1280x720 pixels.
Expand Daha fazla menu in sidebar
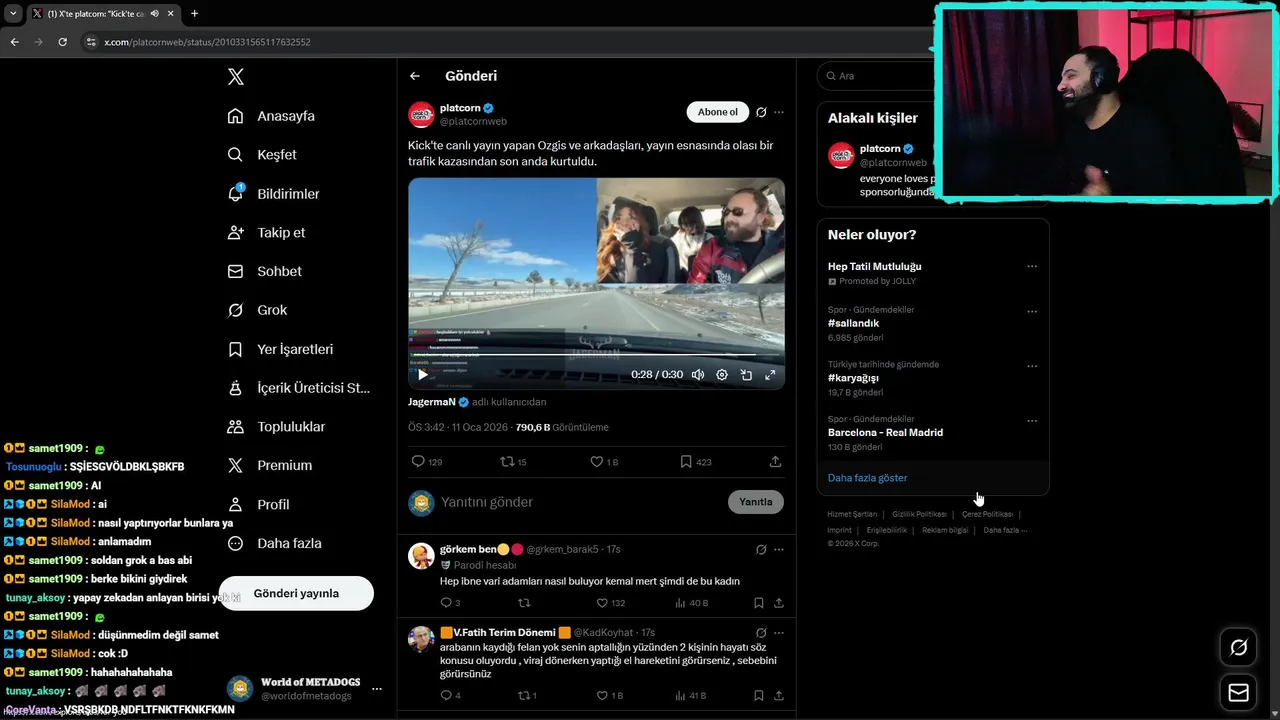274,543
